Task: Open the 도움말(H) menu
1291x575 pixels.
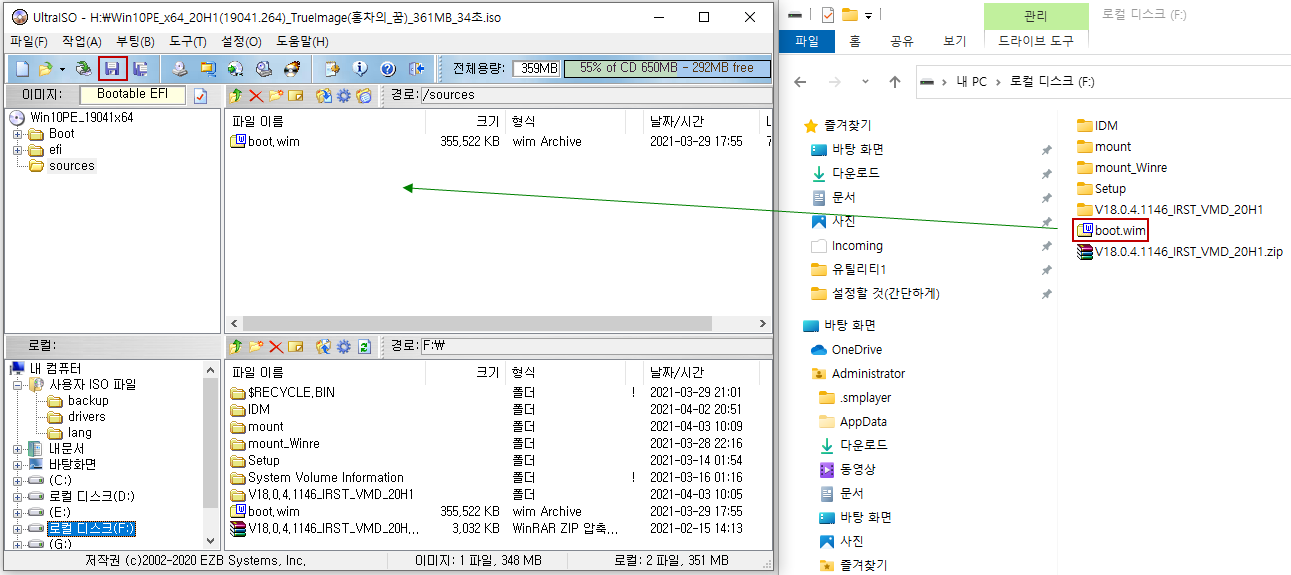Action: pyautogui.click(x=303, y=42)
